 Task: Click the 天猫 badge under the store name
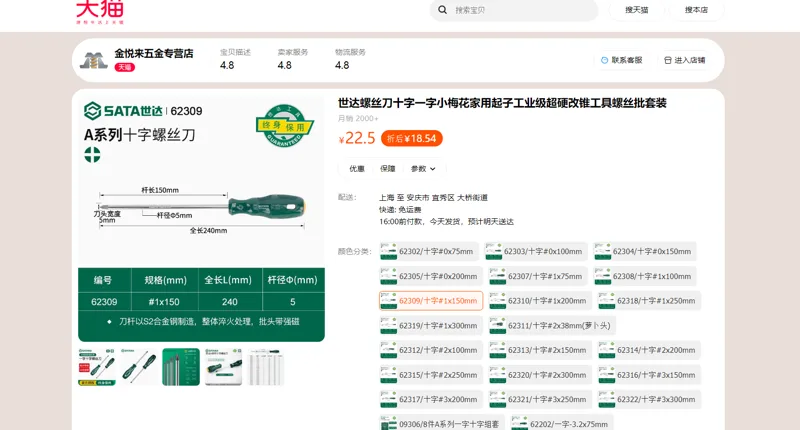124,67
